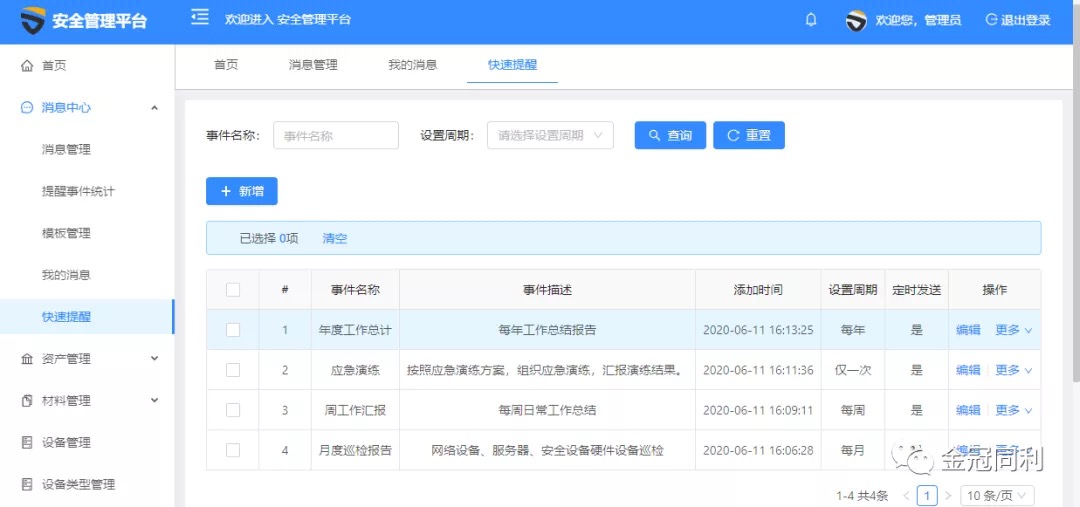This screenshot has width=1080, height=507.
Task: Open the 10 条/页 page size dropdown
Action: pyautogui.click(x=997, y=495)
